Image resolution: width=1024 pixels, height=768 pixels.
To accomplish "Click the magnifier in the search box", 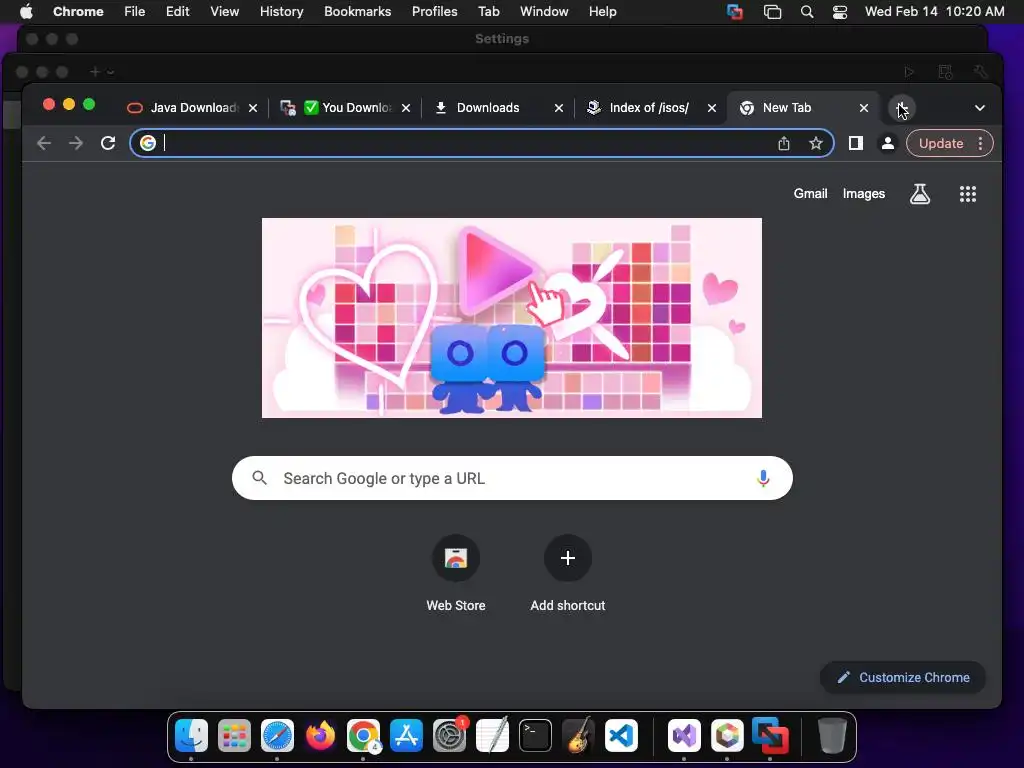I will pos(259,478).
